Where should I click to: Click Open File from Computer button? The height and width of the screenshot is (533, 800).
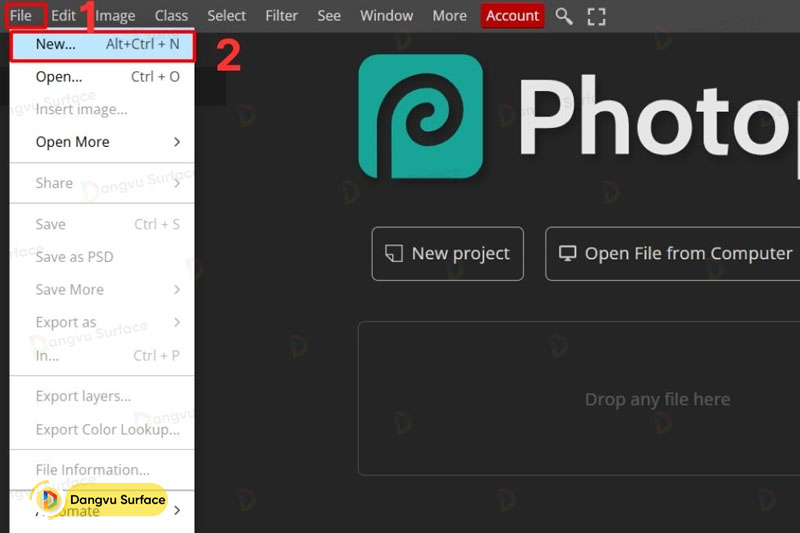tap(674, 253)
